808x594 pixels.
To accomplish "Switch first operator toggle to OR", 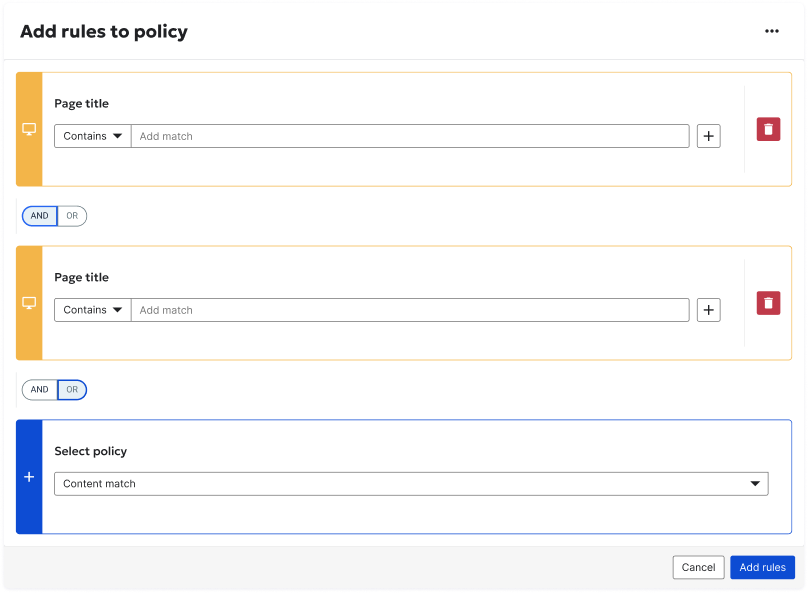I will pyautogui.click(x=72, y=216).
